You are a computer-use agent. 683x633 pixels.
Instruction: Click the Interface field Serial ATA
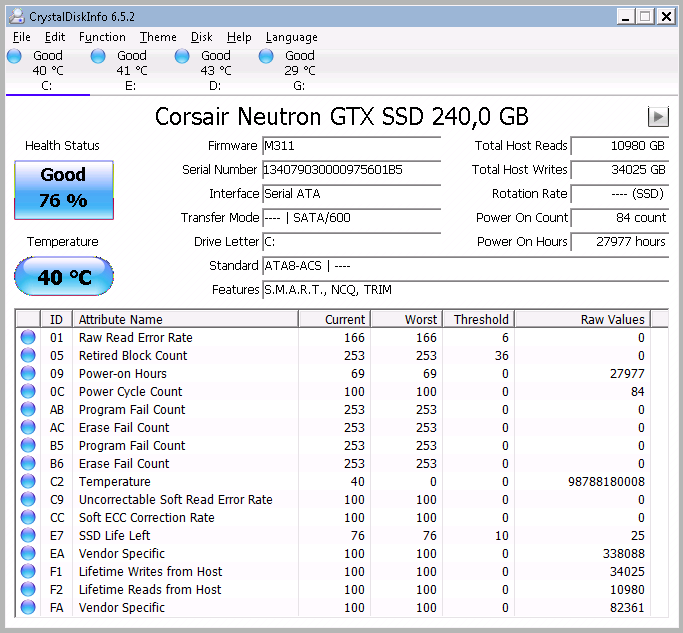[x=352, y=194]
